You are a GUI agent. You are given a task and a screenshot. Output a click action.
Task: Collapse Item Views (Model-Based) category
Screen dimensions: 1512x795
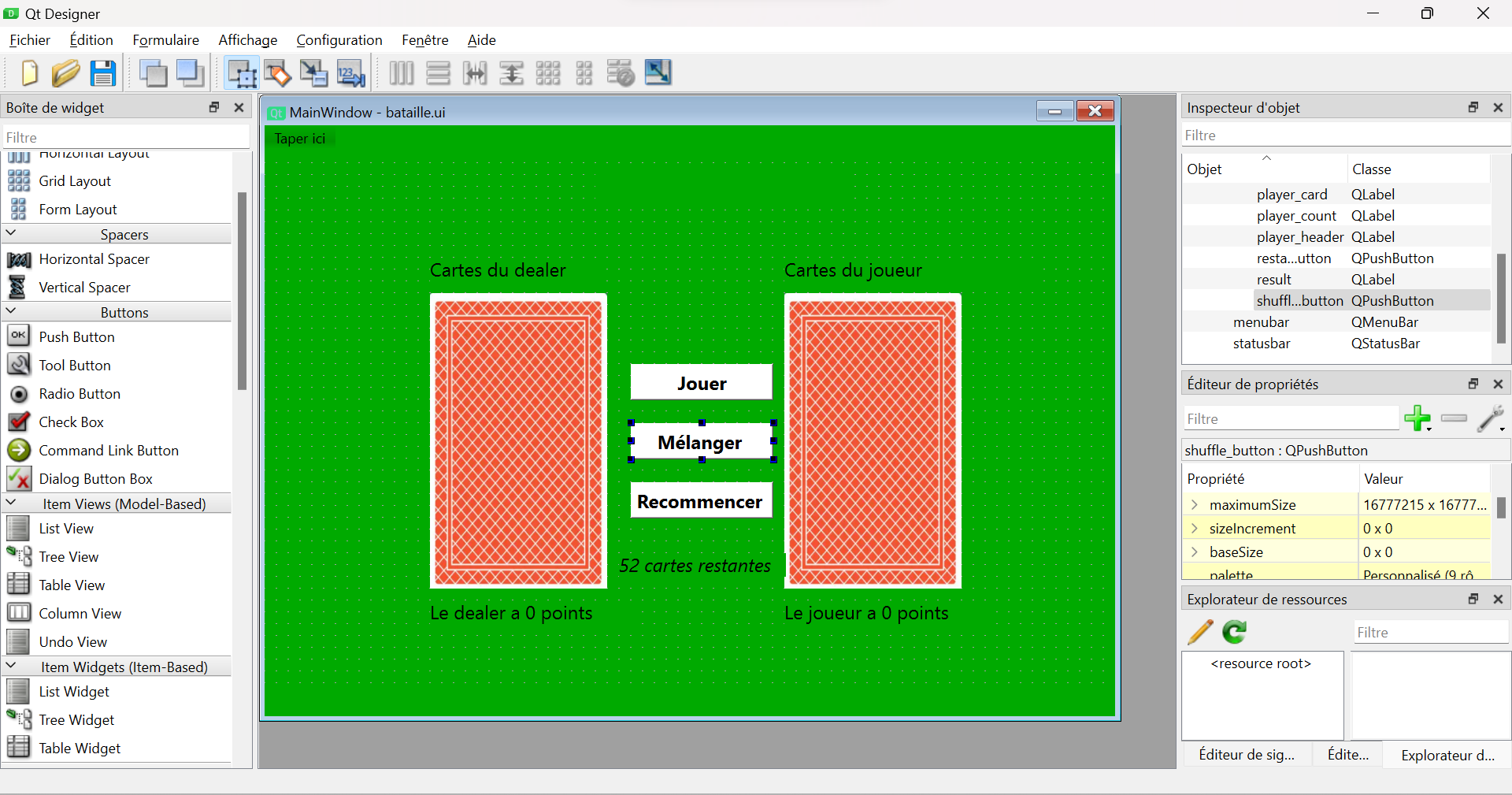coord(11,503)
